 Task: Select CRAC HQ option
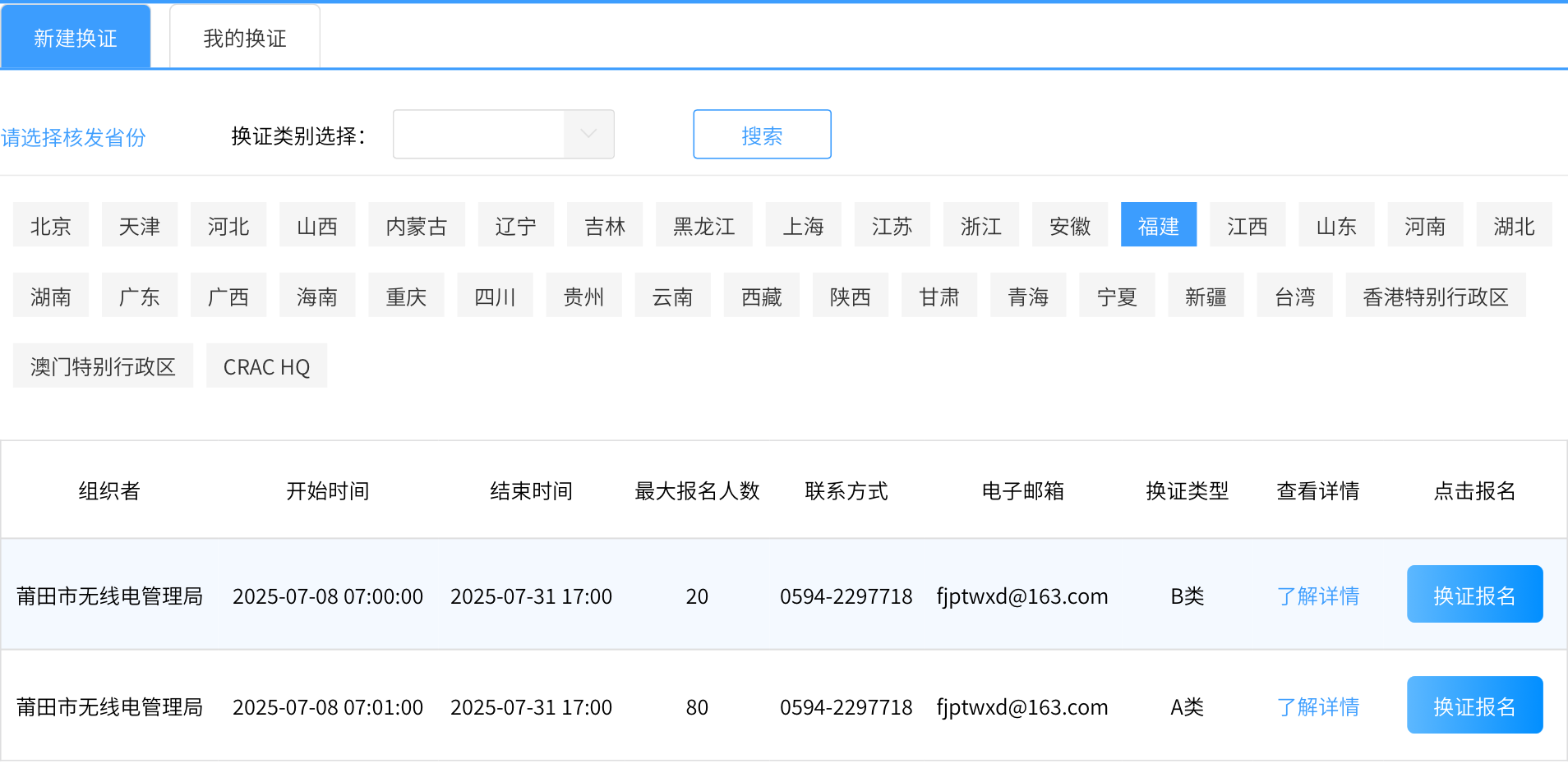267,366
